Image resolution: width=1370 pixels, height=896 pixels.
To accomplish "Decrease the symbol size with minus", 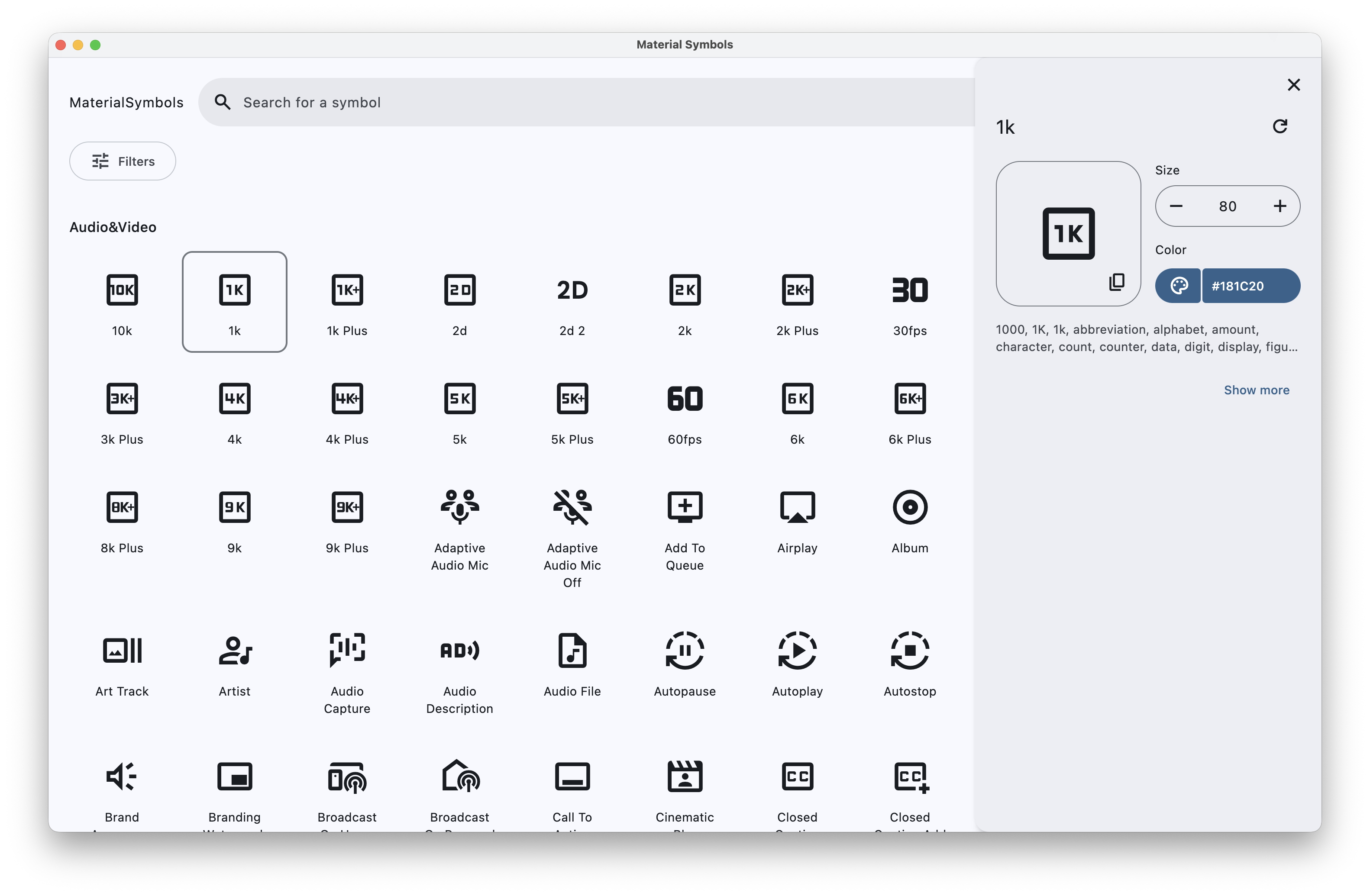I will tap(1176, 206).
